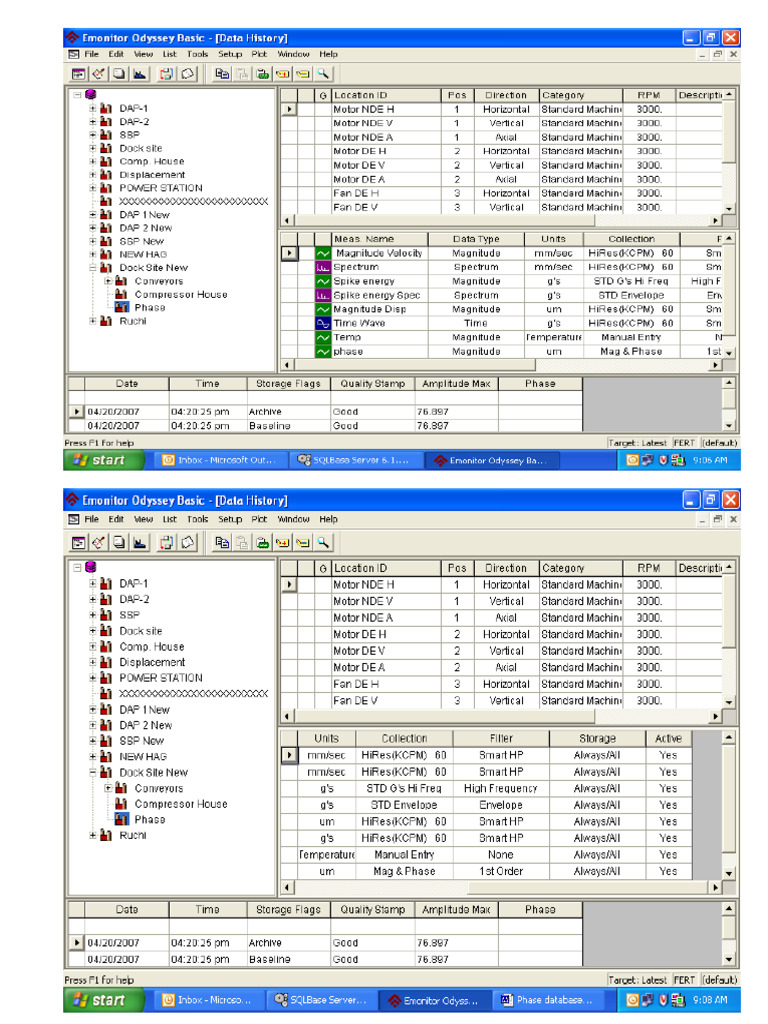Expand the Conveyors node in upper tree
Image resolution: width=768 pixels, height=1024 pixels.
click(108, 281)
